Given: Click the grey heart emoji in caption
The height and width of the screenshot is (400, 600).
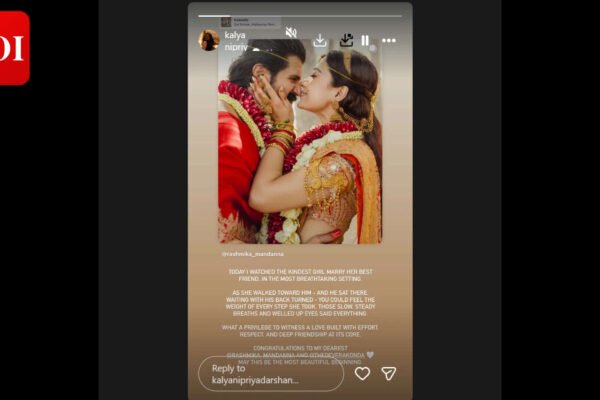Looking at the screenshot, I should 370,355.
